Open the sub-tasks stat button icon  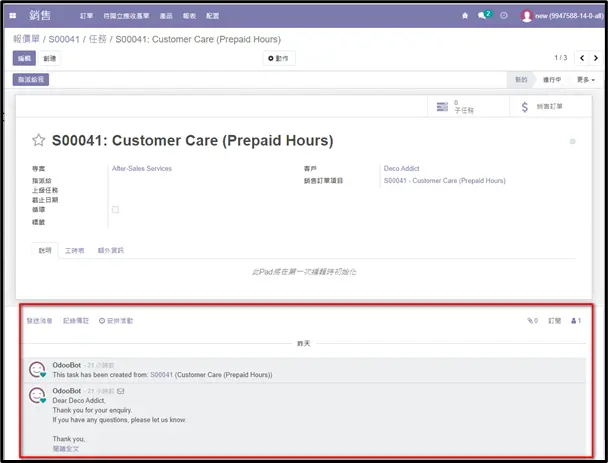point(442,107)
